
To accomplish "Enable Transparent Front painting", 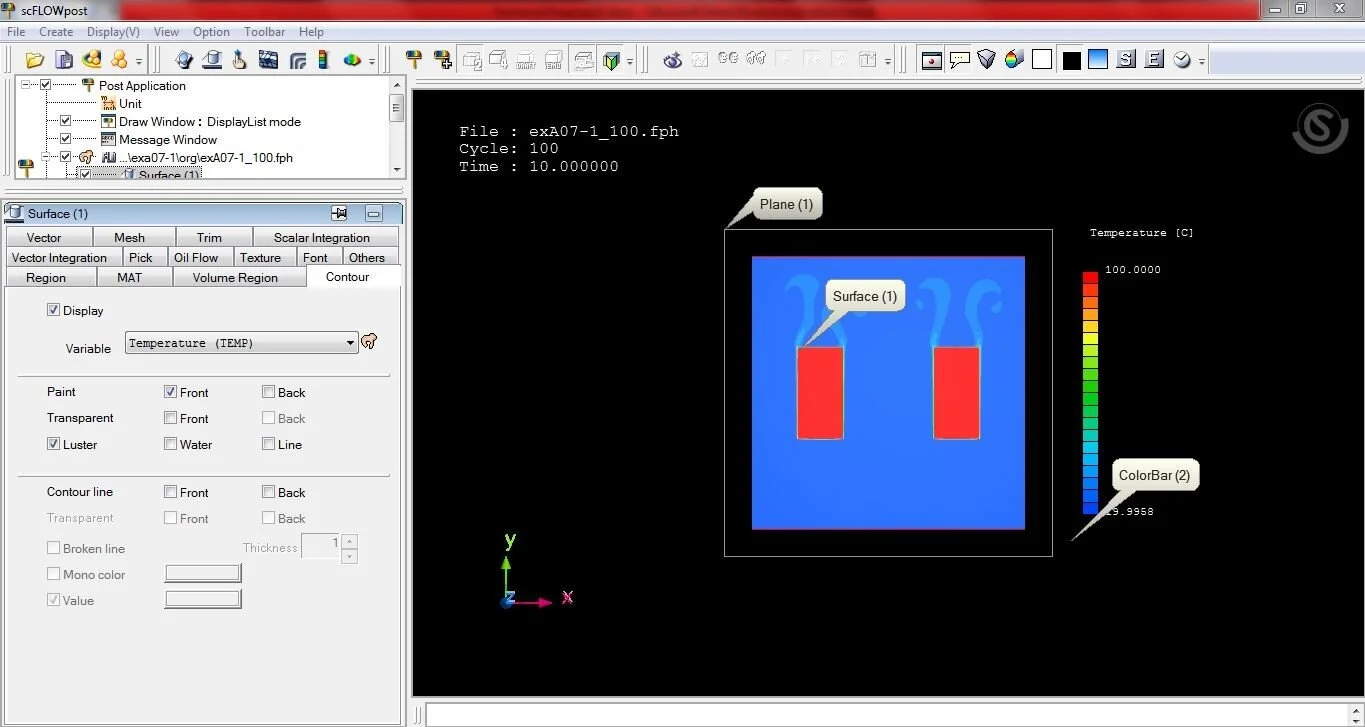I will [170, 418].
